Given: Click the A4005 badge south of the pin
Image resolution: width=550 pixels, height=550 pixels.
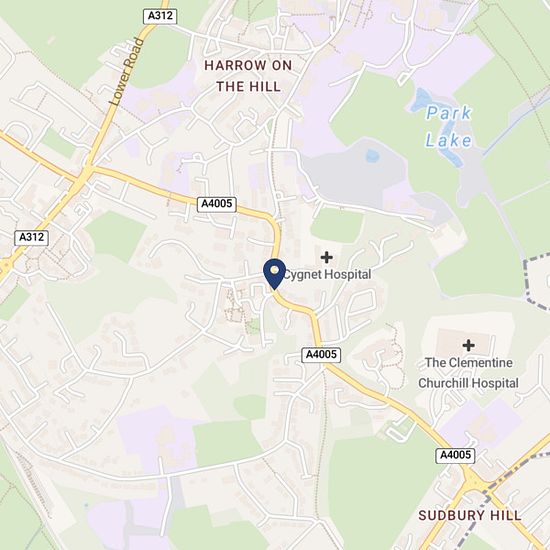Looking at the screenshot, I should click(x=321, y=355).
